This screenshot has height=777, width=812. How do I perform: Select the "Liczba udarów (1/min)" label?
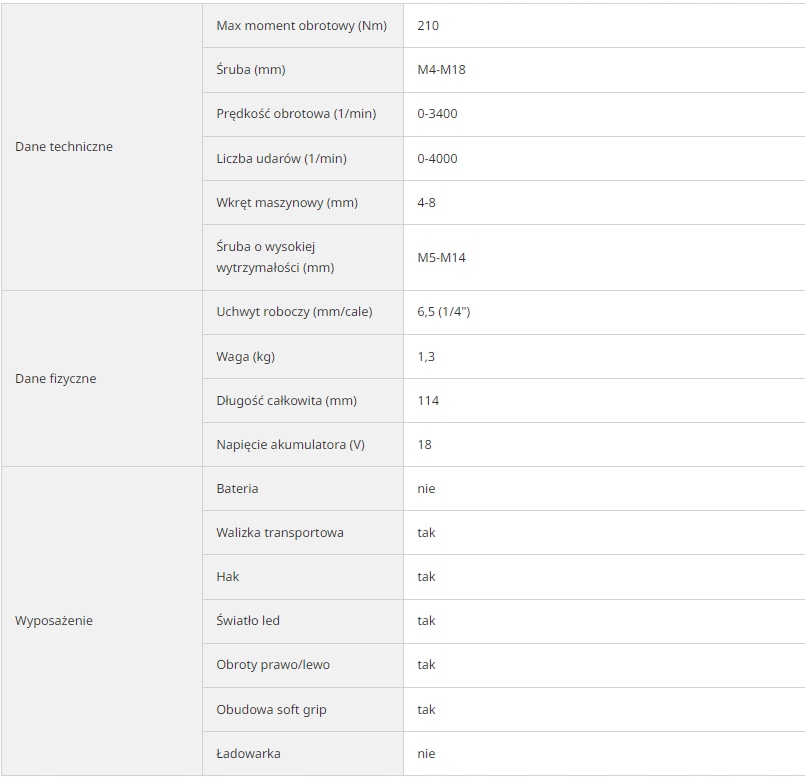[282, 158]
